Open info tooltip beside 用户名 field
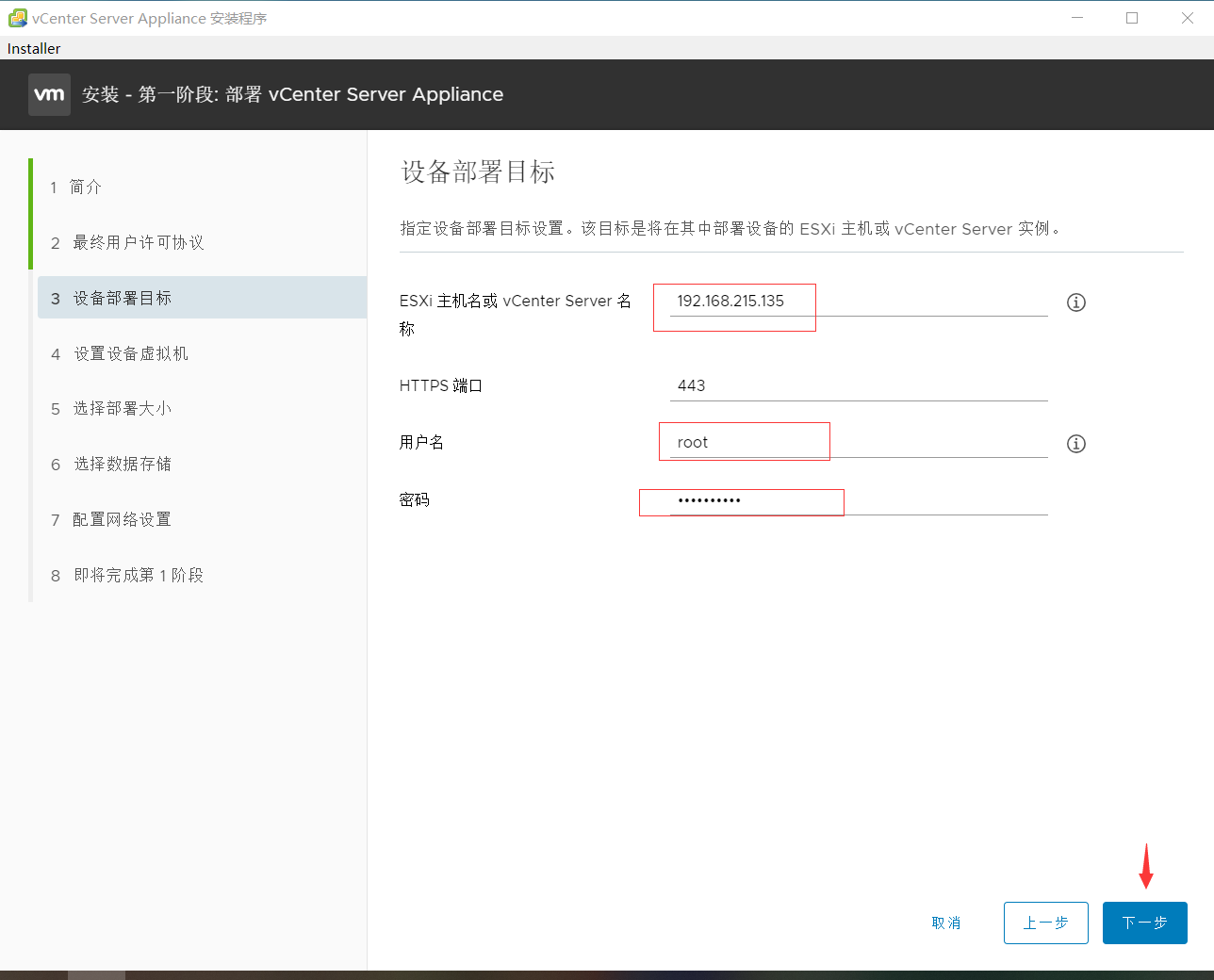1214x980 pixels. (1075, 443)
